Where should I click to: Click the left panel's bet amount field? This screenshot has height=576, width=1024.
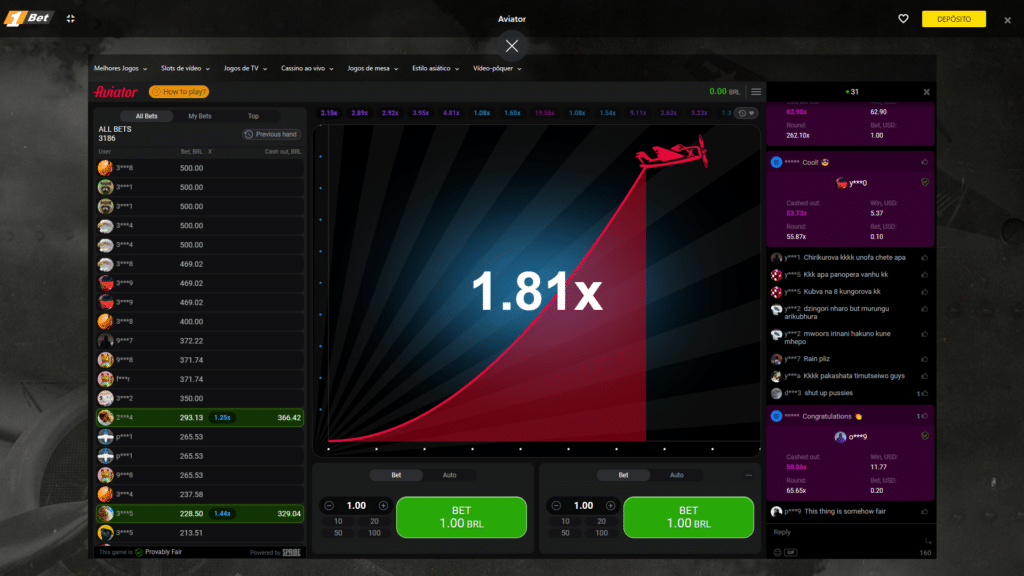356,505
